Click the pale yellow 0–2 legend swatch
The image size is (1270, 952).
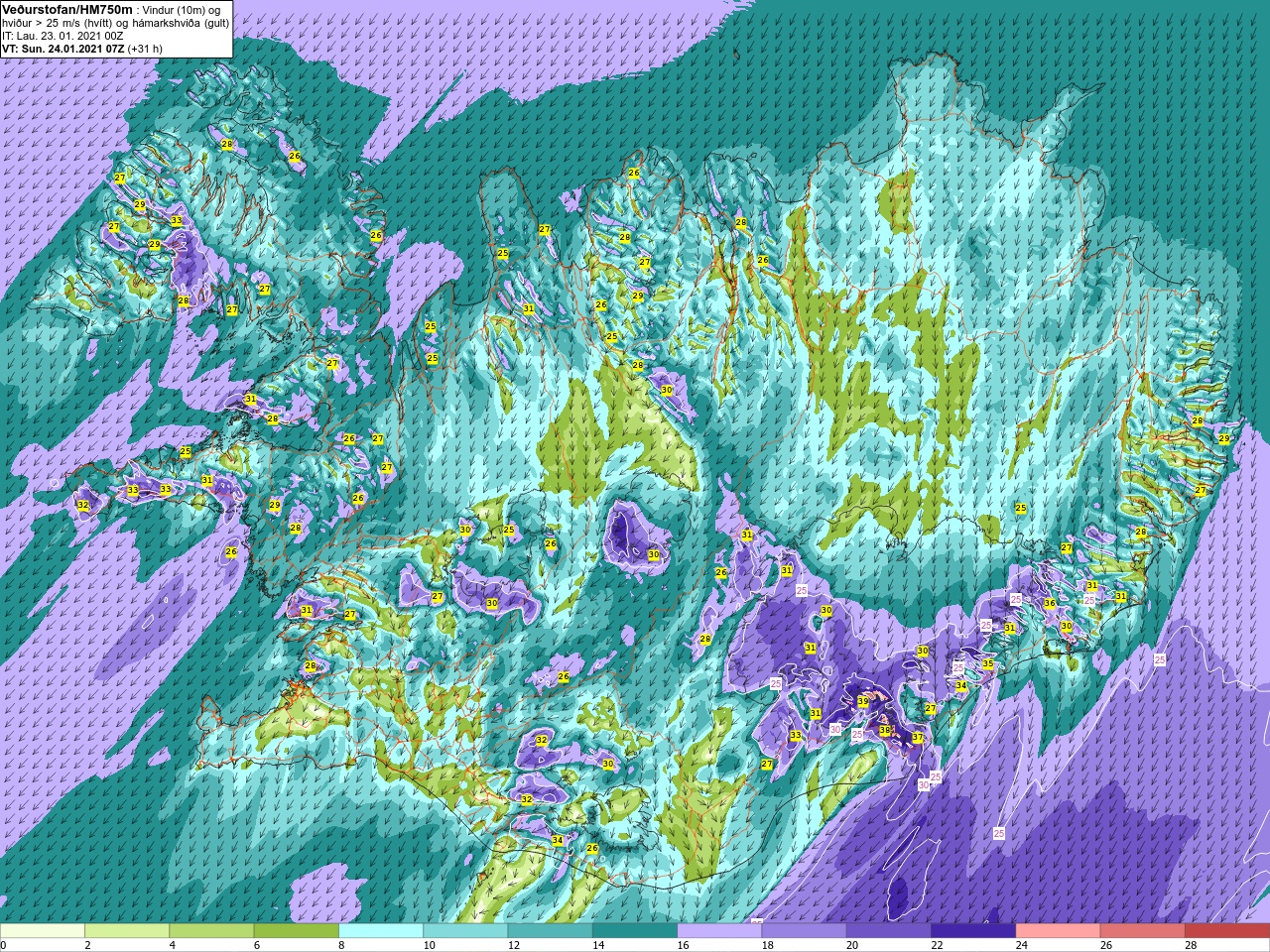43,931
